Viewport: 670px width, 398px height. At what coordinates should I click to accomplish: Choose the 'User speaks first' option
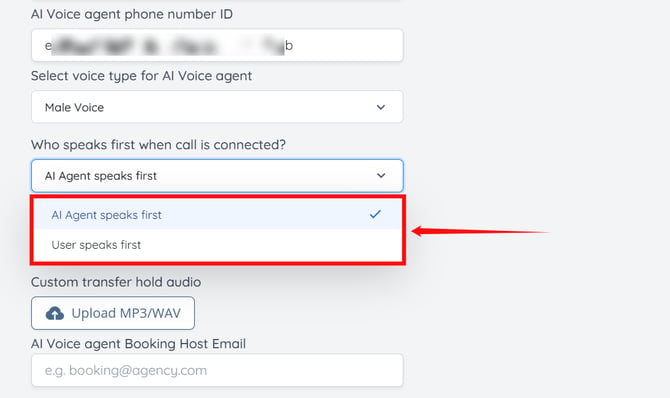click(x=217, y=245)
